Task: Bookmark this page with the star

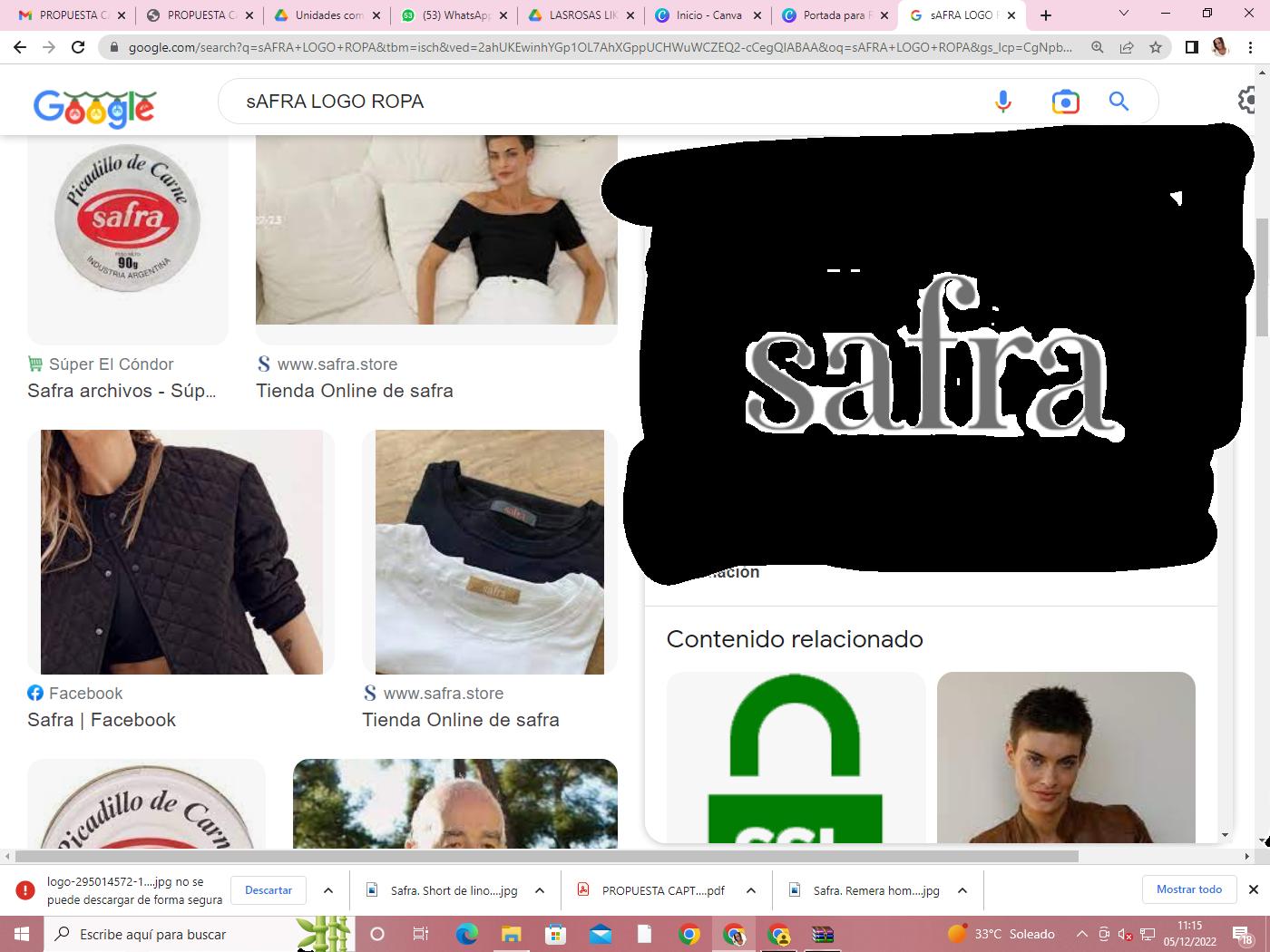Action: click(x=1155, y=47)
